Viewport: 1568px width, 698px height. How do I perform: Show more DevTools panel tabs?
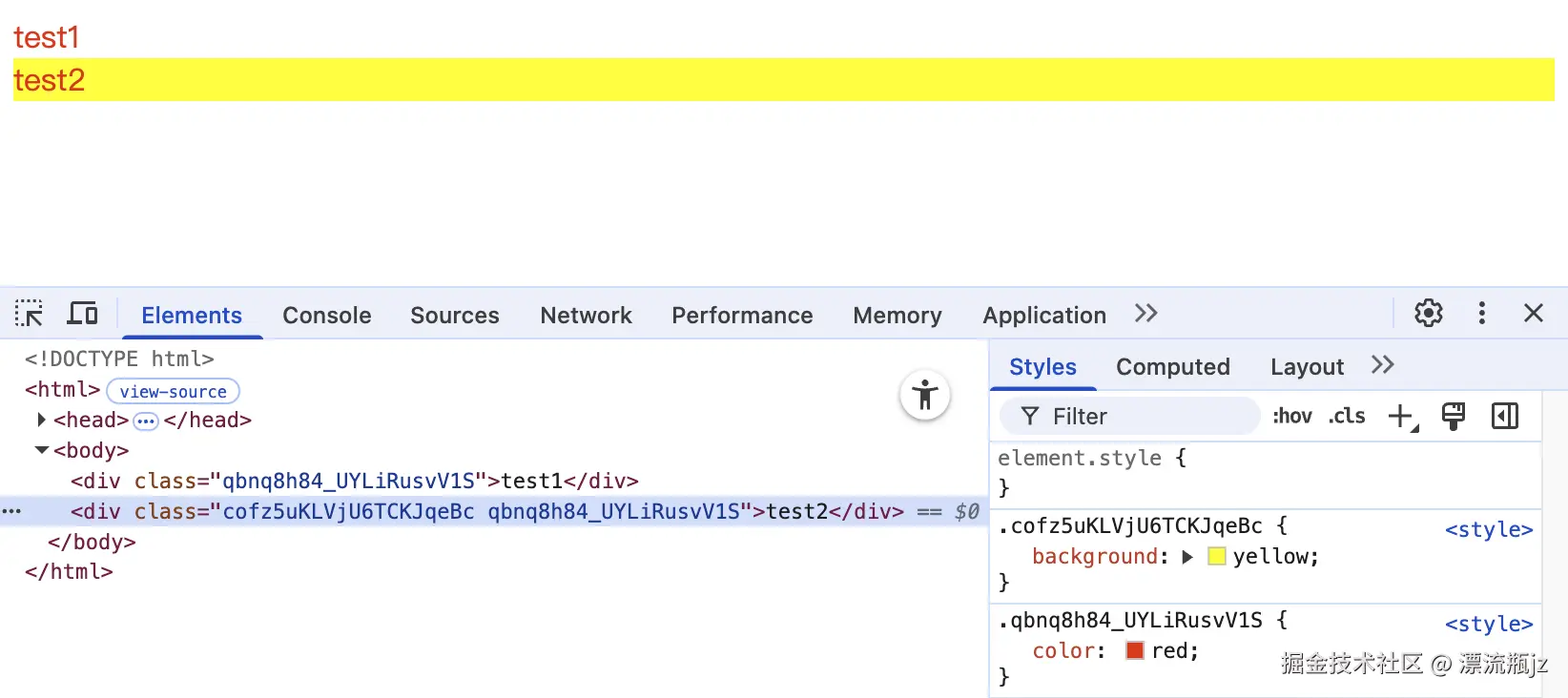tap(1145, 314)
